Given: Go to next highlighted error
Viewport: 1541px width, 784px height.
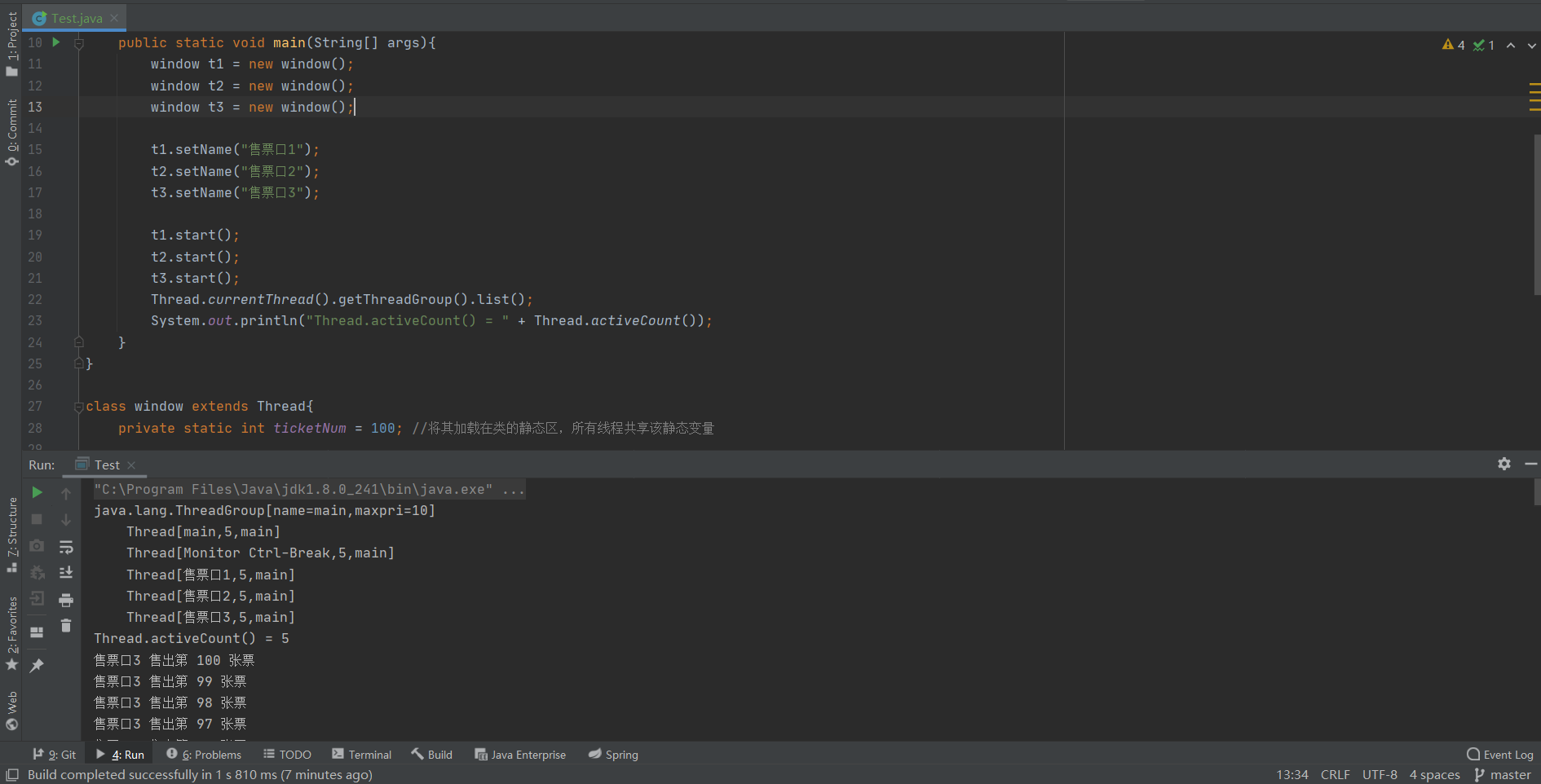Looking at the screenshot, I should [x=1531, y=46].
